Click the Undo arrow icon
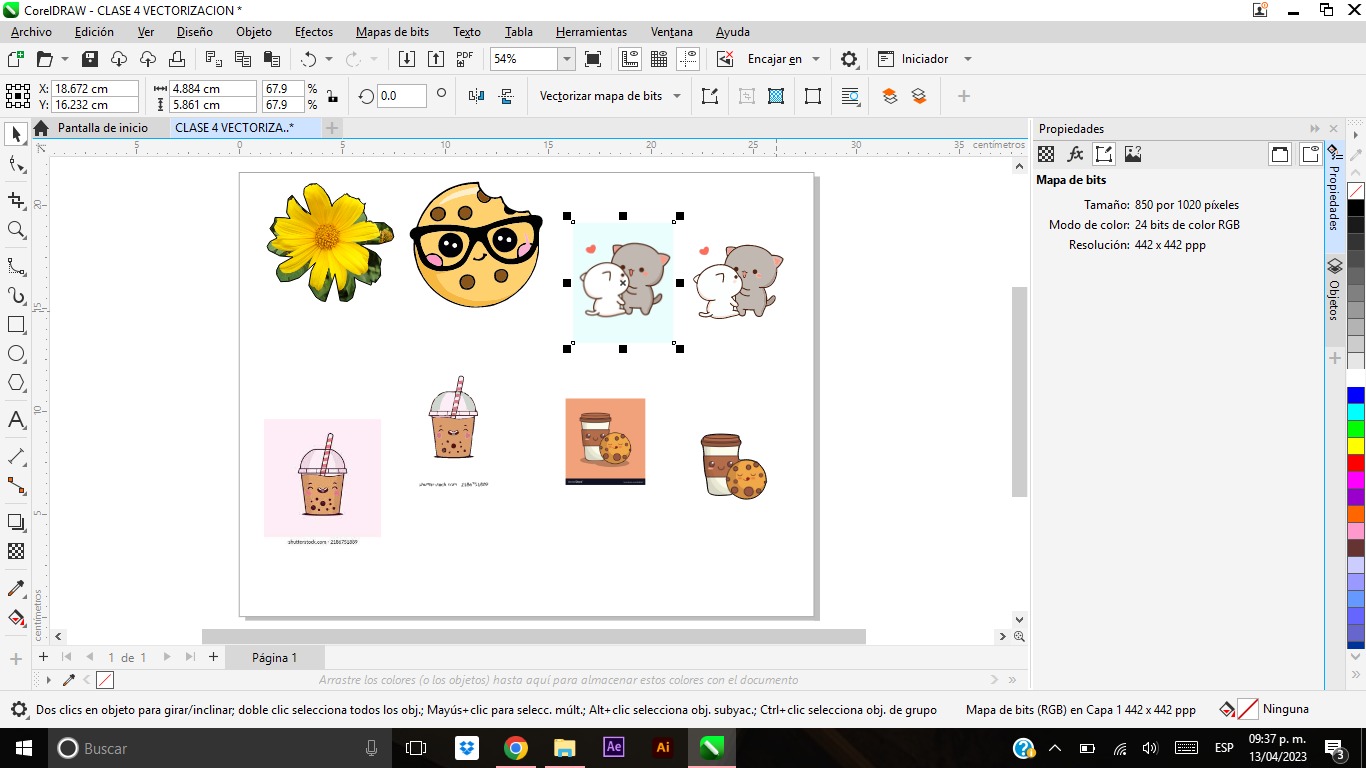 click(309, 59)
